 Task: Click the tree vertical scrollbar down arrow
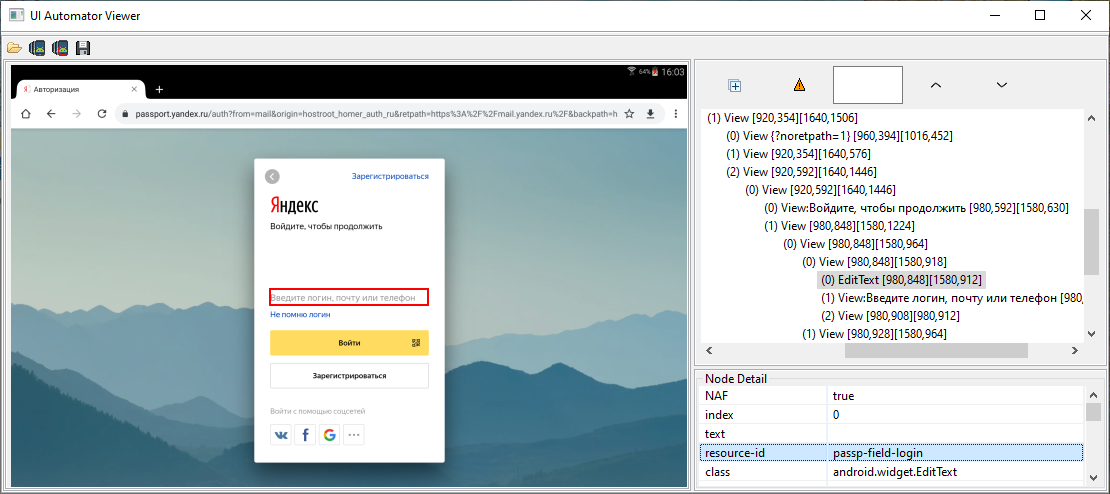tap(1091, 334)
